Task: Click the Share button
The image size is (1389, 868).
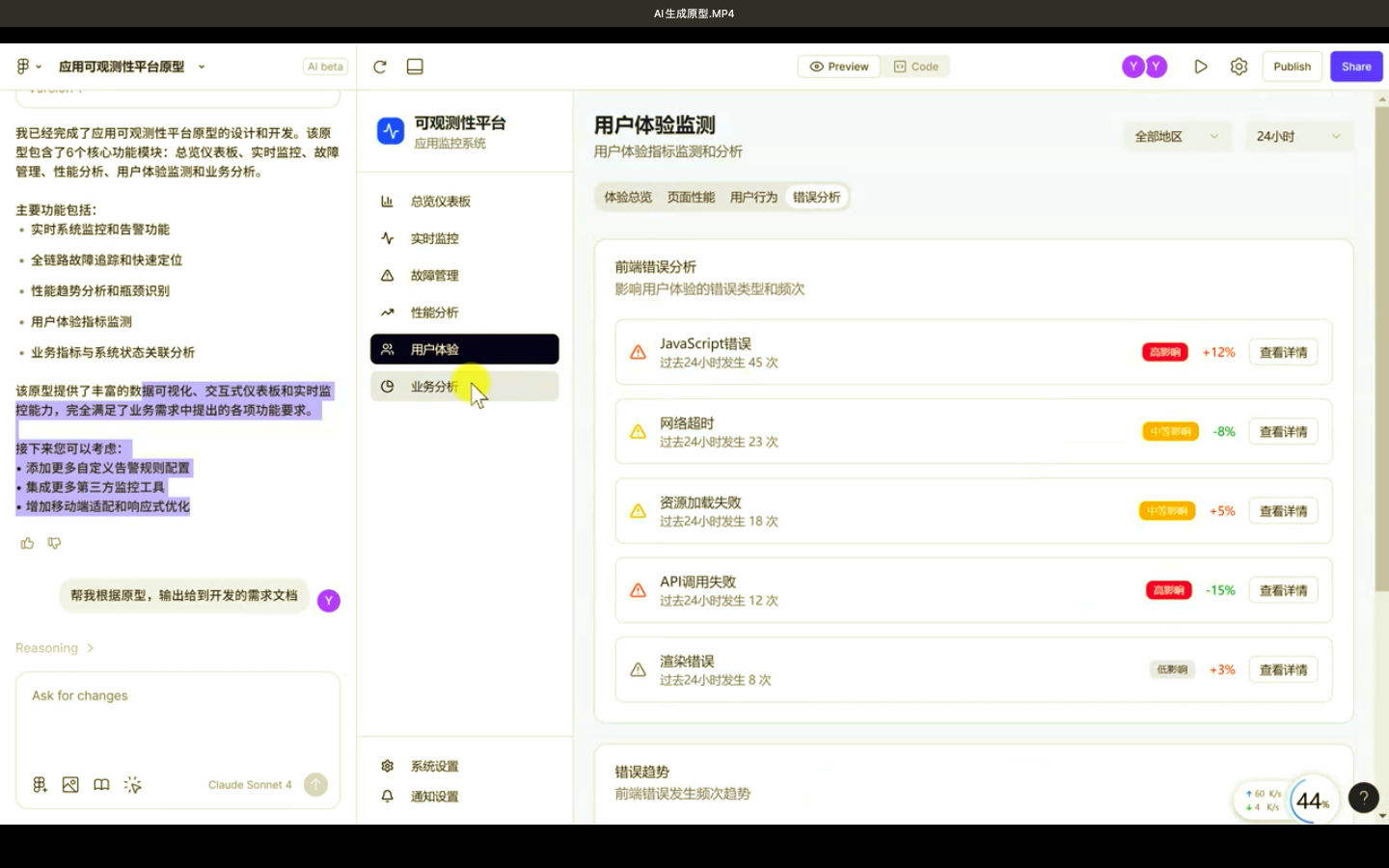Action: pos(1356,67)
